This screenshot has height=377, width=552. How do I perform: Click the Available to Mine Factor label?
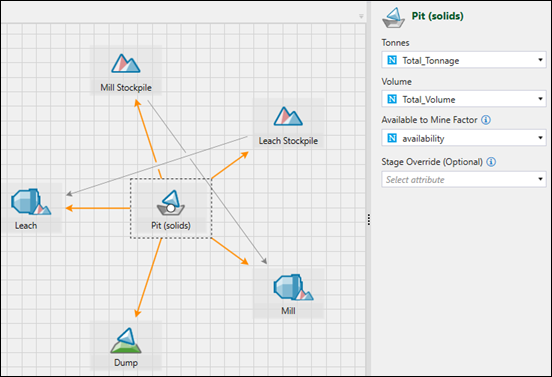tap(429, 120)
